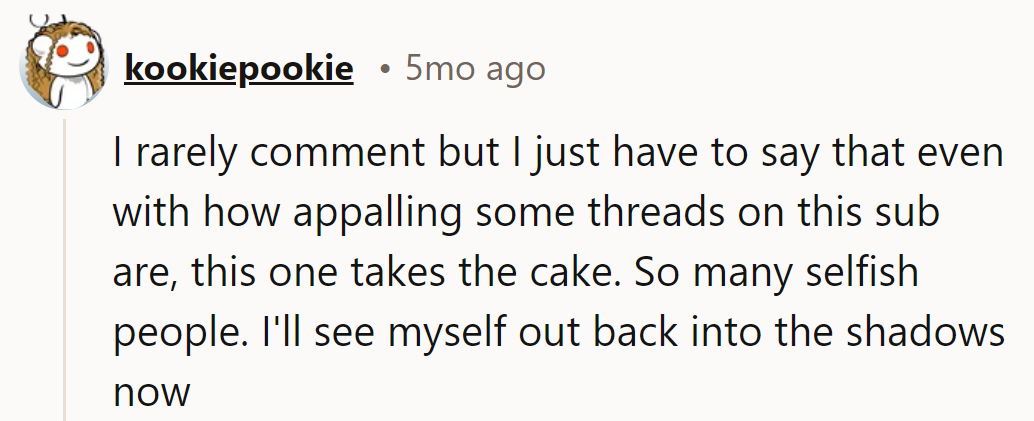Collapse the comment via the vertical thread line

[x=66, y=270]
